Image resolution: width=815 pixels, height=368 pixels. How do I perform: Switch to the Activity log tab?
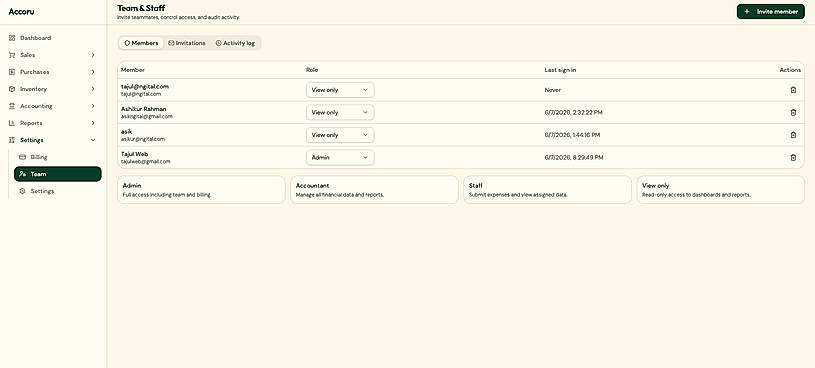click(x=235, y=43)
